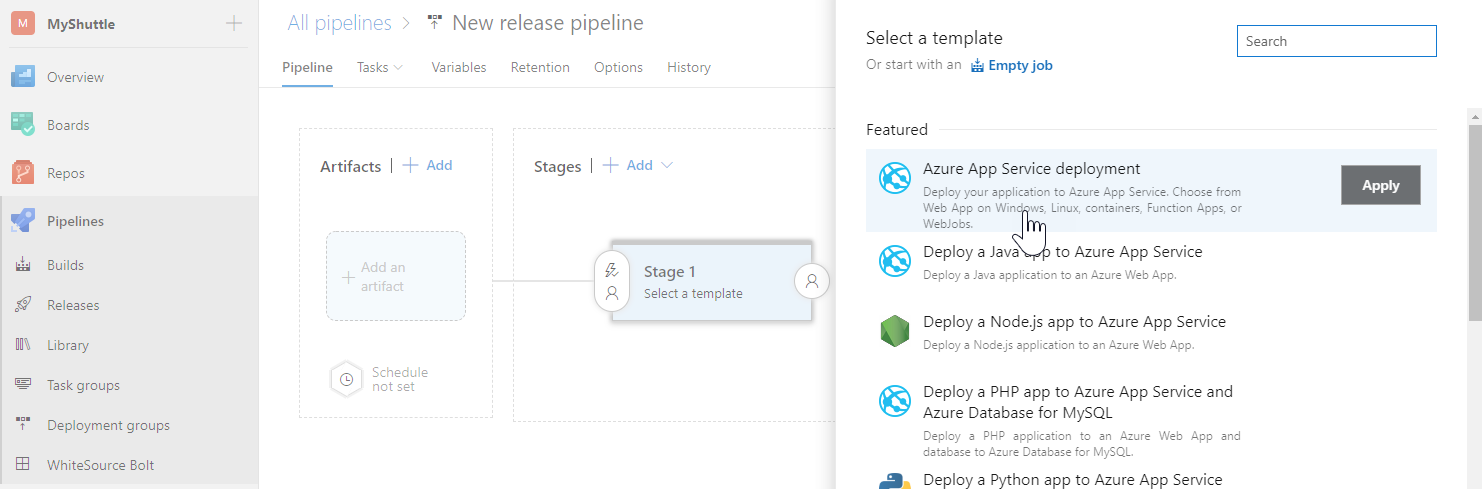Open Boards from its sidebar icon
The width and height of the screenshot is (1482, 489).
point(23,125)
